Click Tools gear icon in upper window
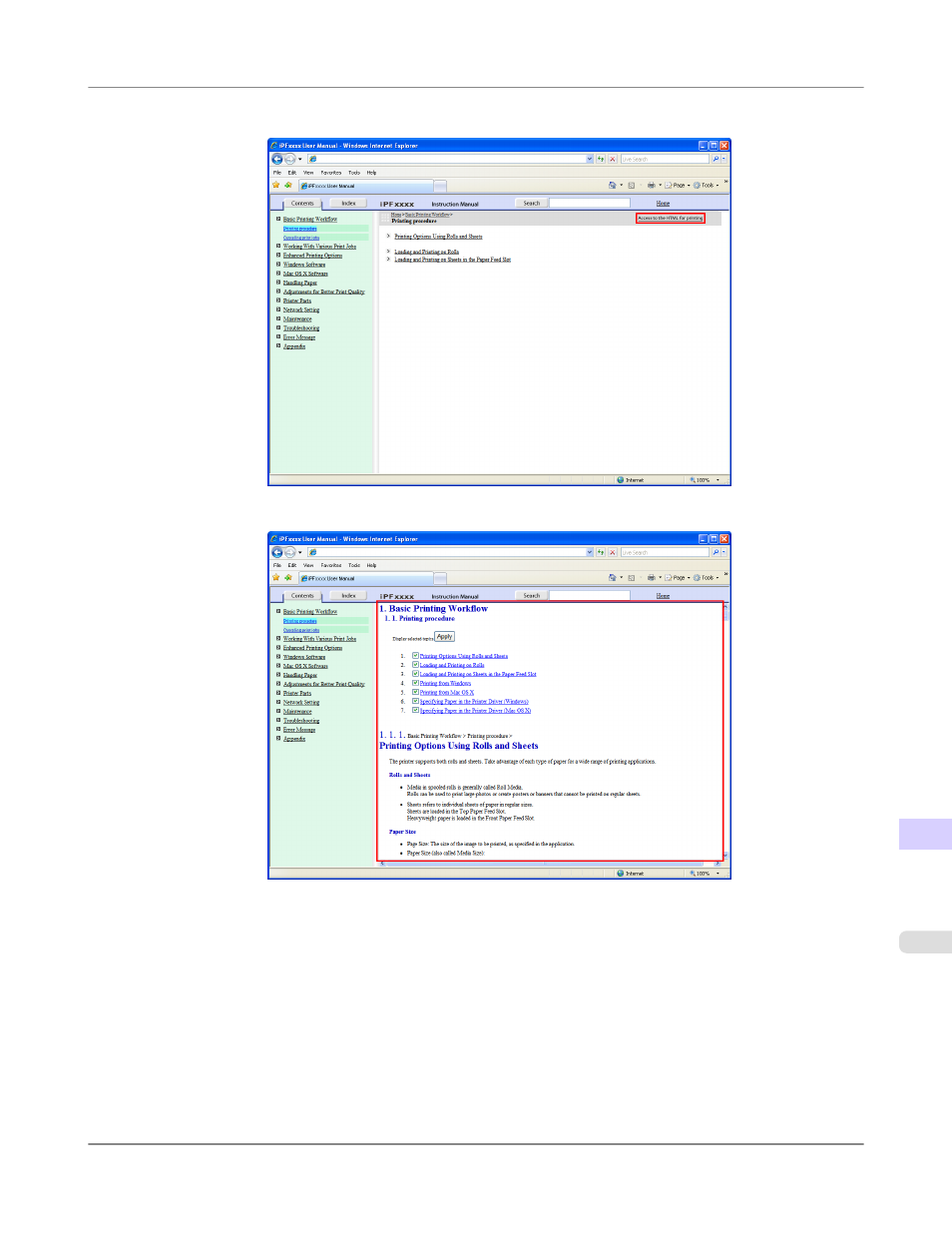952x1233 pixels. (x=697, y=185)
